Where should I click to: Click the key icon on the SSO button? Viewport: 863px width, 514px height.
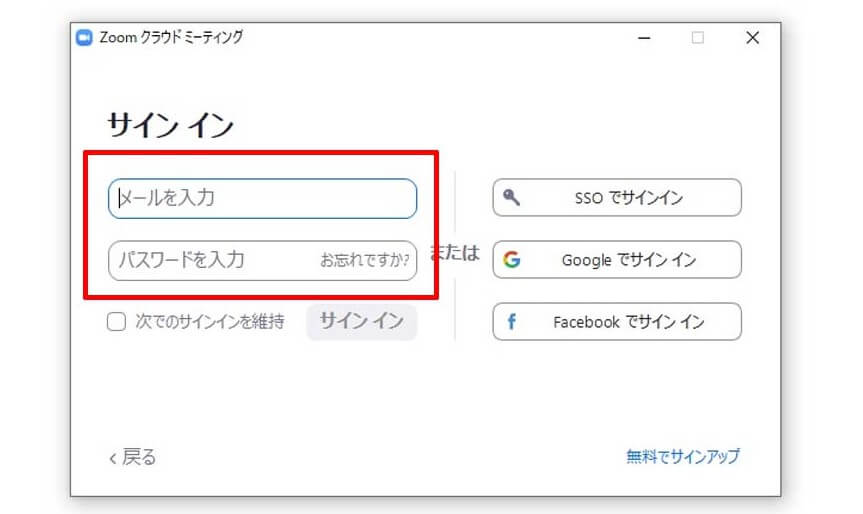tap(511, 197)
